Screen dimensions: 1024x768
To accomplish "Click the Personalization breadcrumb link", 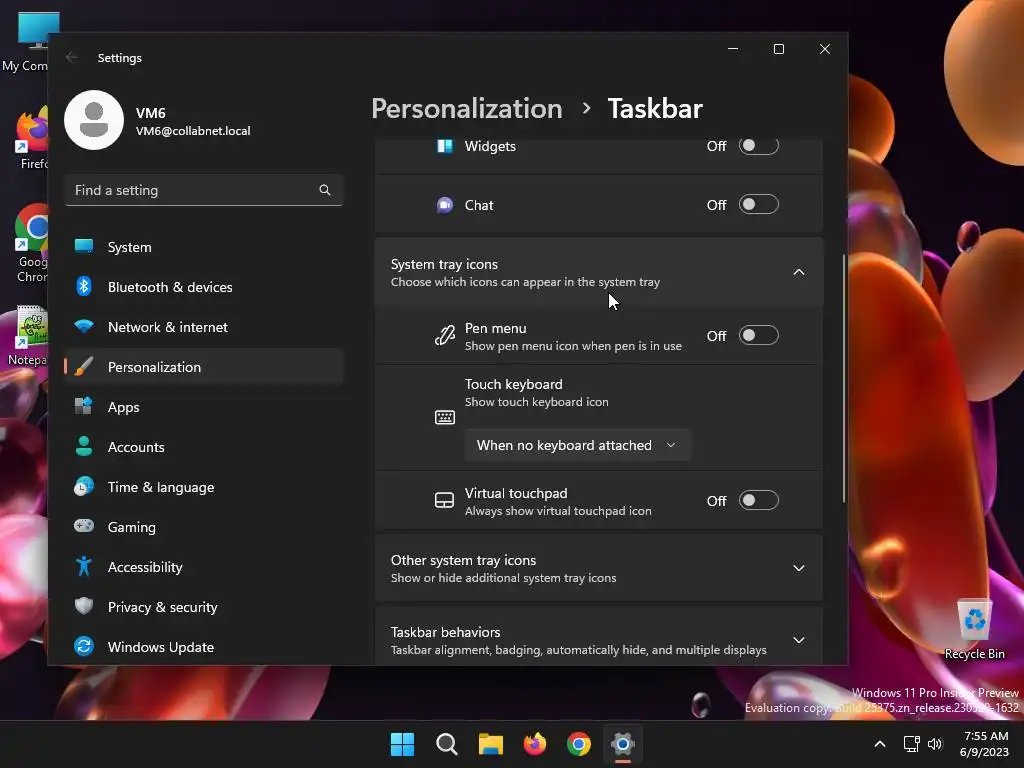I will click(466, 108).
